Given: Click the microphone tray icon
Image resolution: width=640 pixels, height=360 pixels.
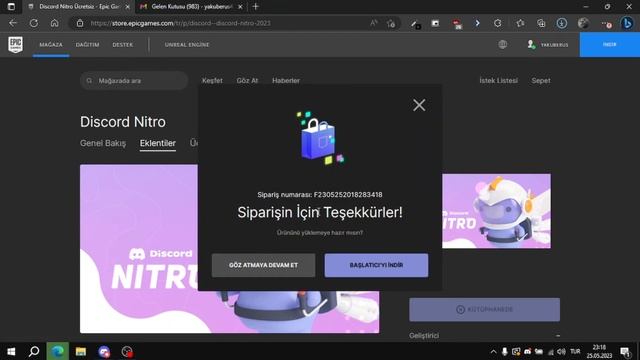Looking at the screenshot, I should 505,352.
